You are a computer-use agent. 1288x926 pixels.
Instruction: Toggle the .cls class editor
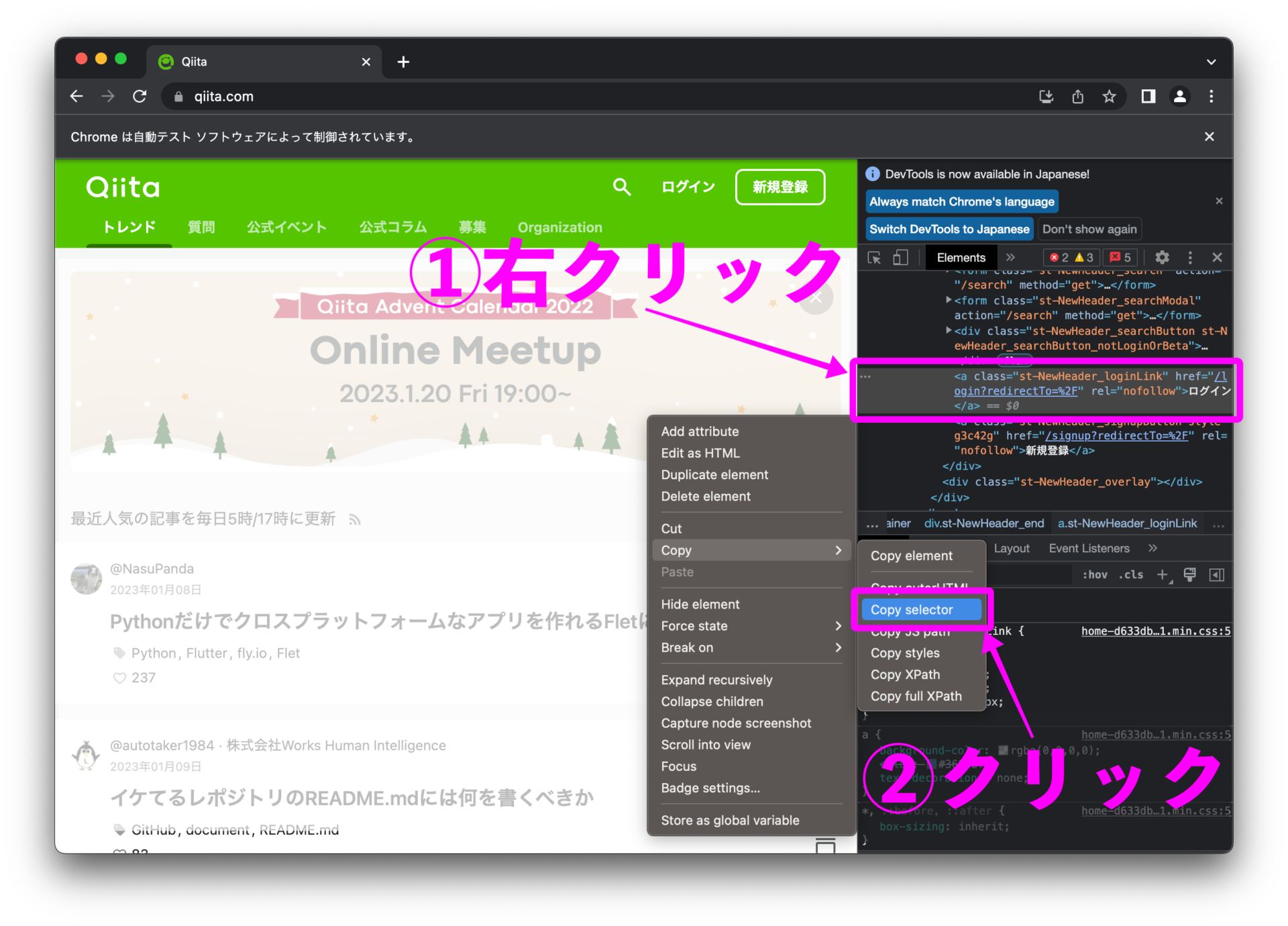point(1131,574)
